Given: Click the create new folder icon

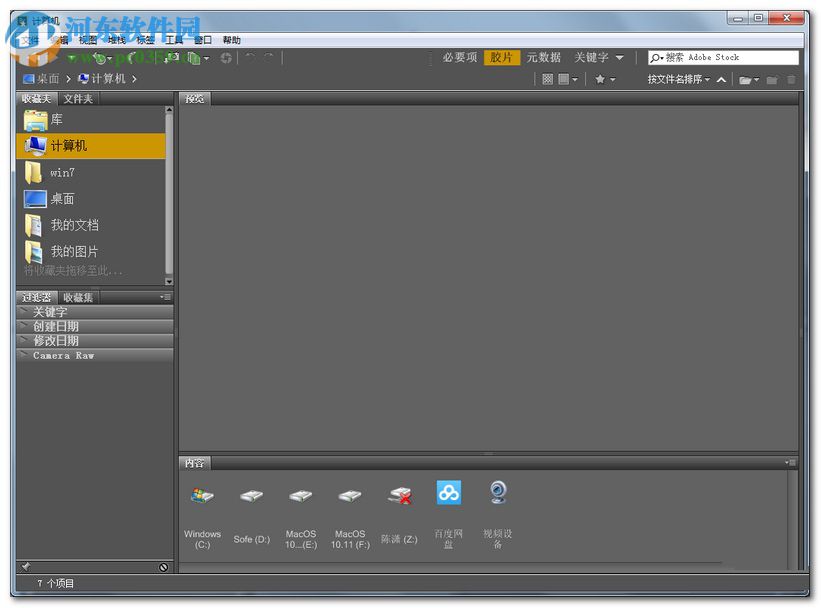Looking at the screenshot, I should tap(771, 79).
